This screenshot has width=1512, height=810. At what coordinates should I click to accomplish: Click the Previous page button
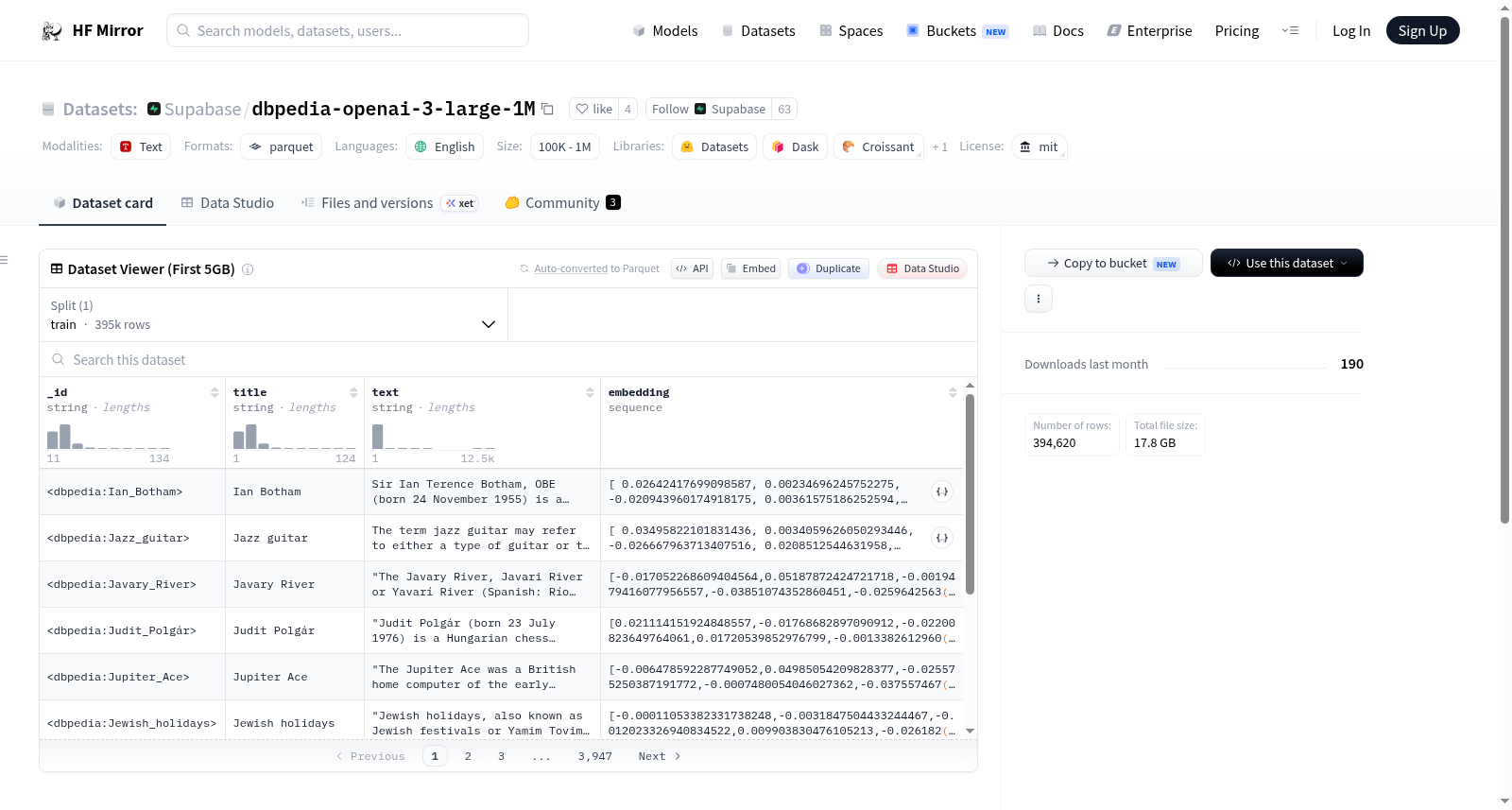[370, 756]
